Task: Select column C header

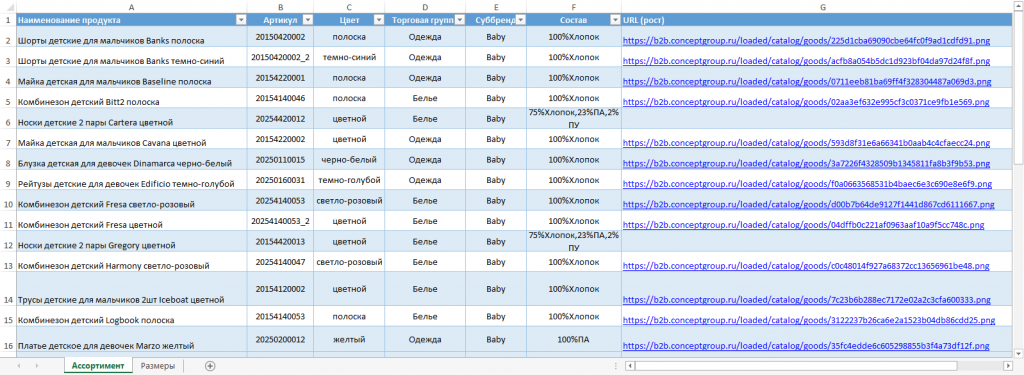Action: [349, 7]
